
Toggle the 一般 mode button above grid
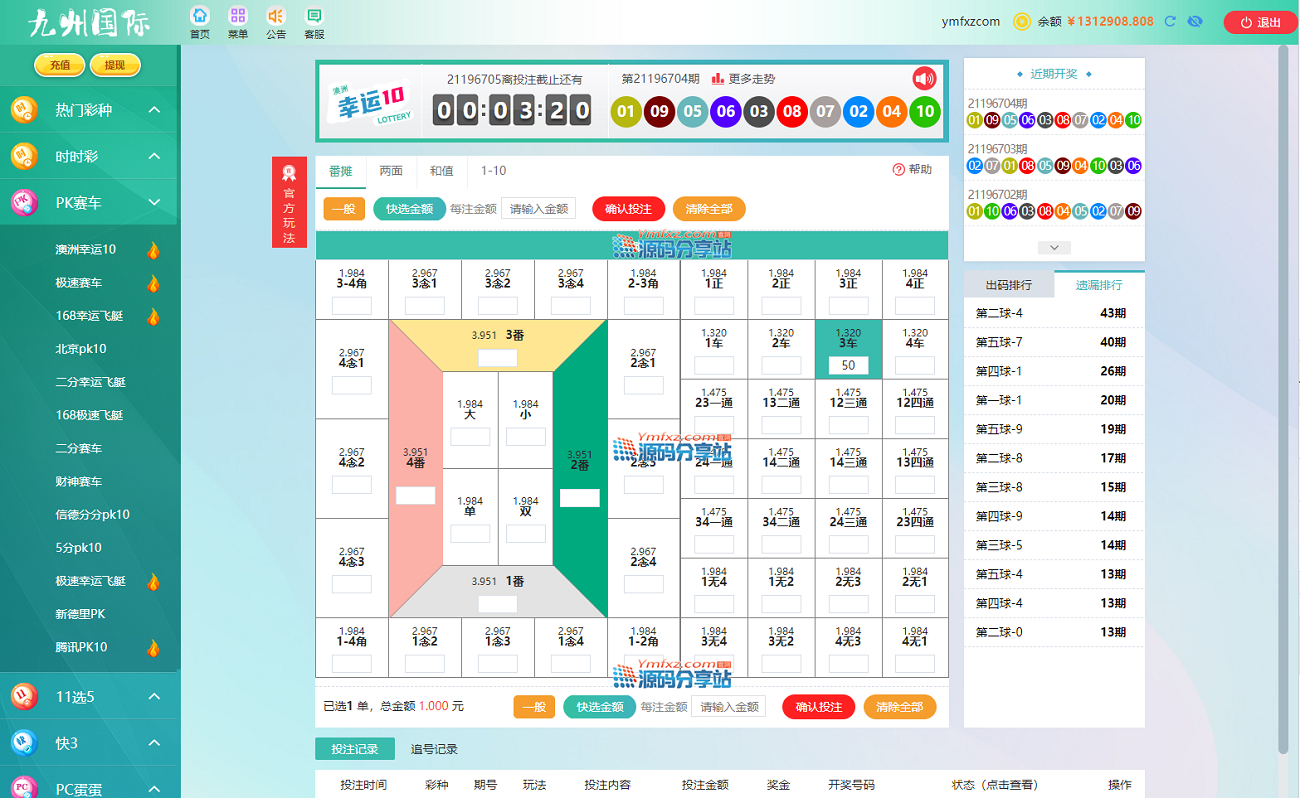click(343, 209)
